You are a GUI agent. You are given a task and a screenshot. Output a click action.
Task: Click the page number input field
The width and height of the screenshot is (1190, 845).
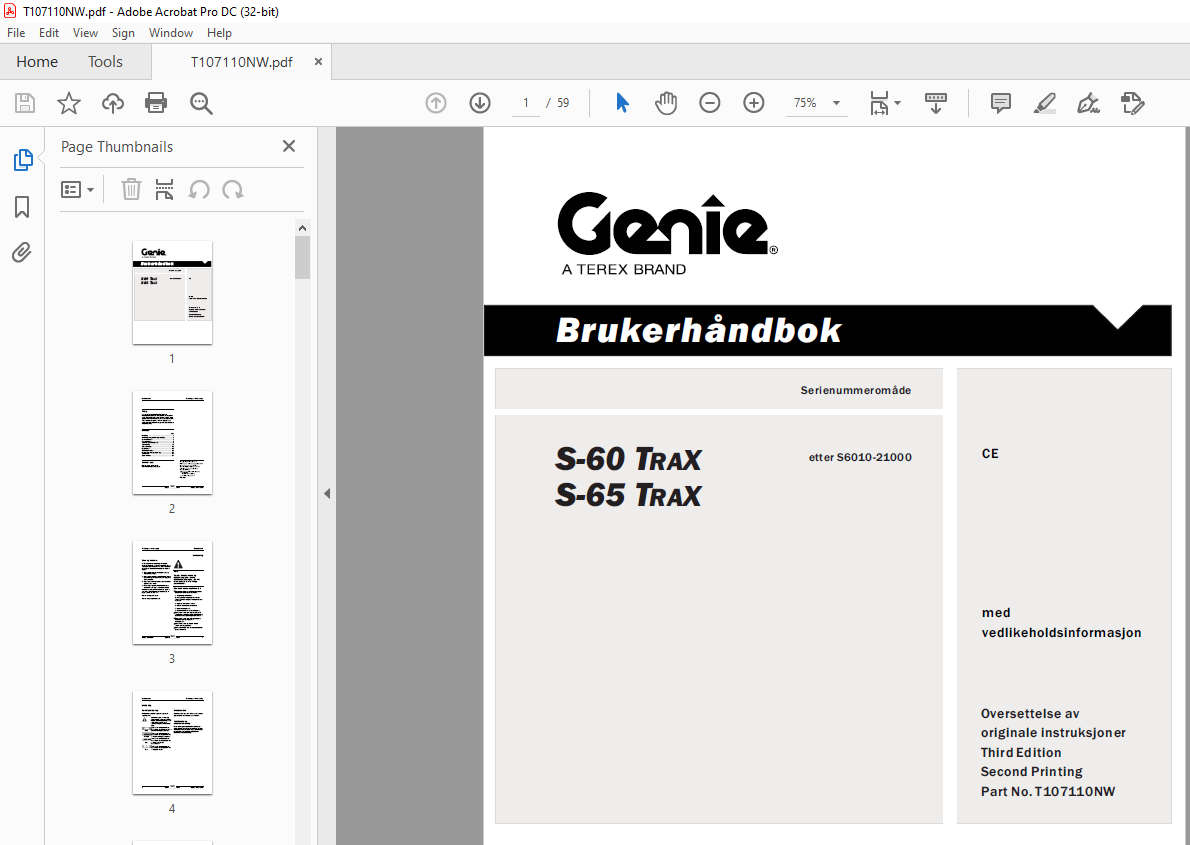525,102
